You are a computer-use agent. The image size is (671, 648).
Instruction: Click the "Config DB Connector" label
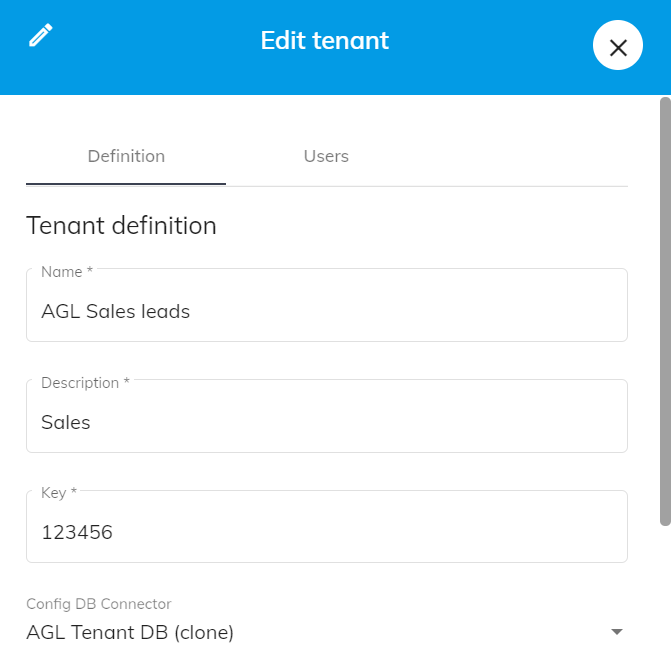click(x=99, y=604)
